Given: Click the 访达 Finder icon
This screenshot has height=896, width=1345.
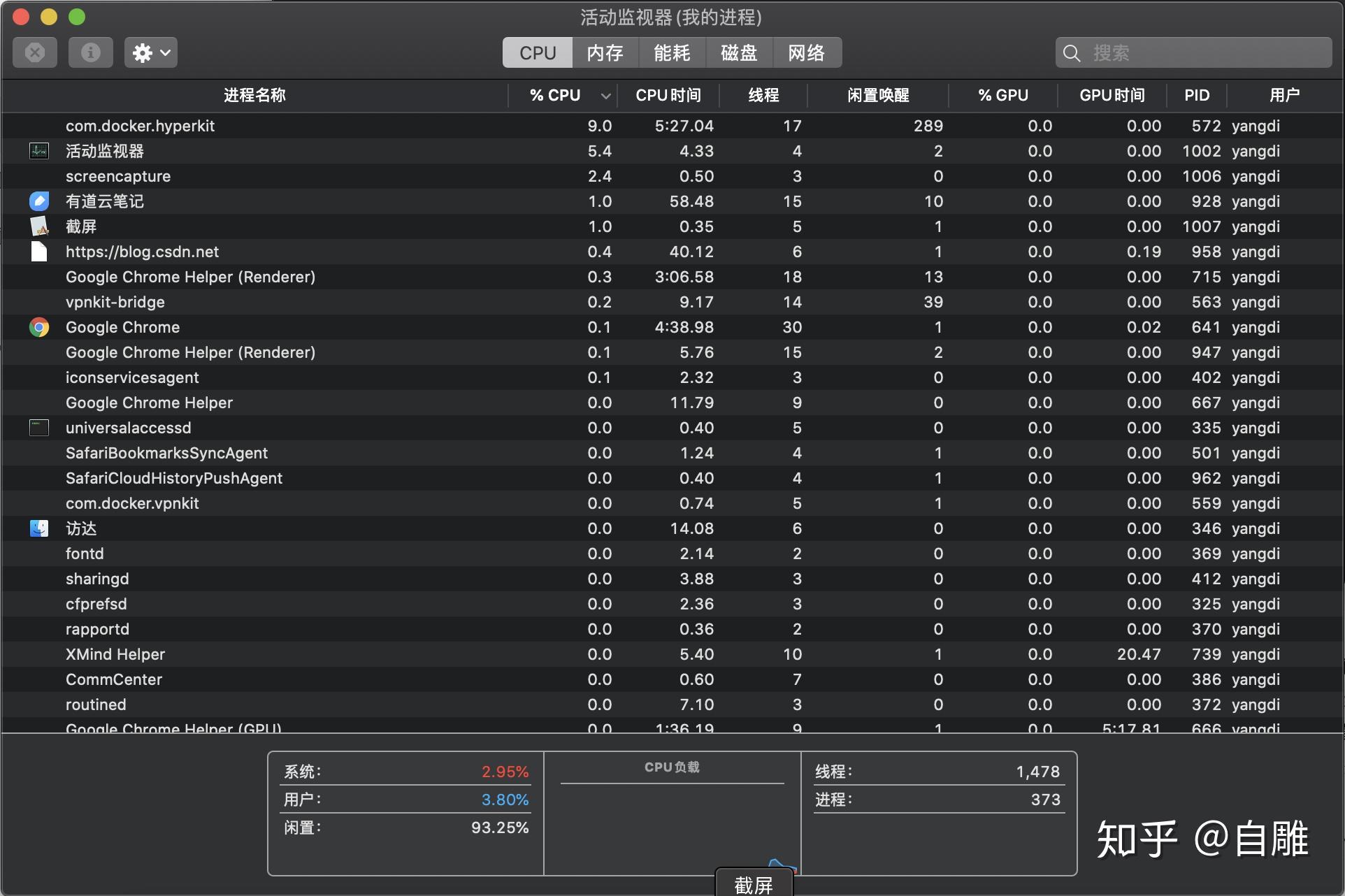Looking at the screenshot, I should tap(39, 528).
